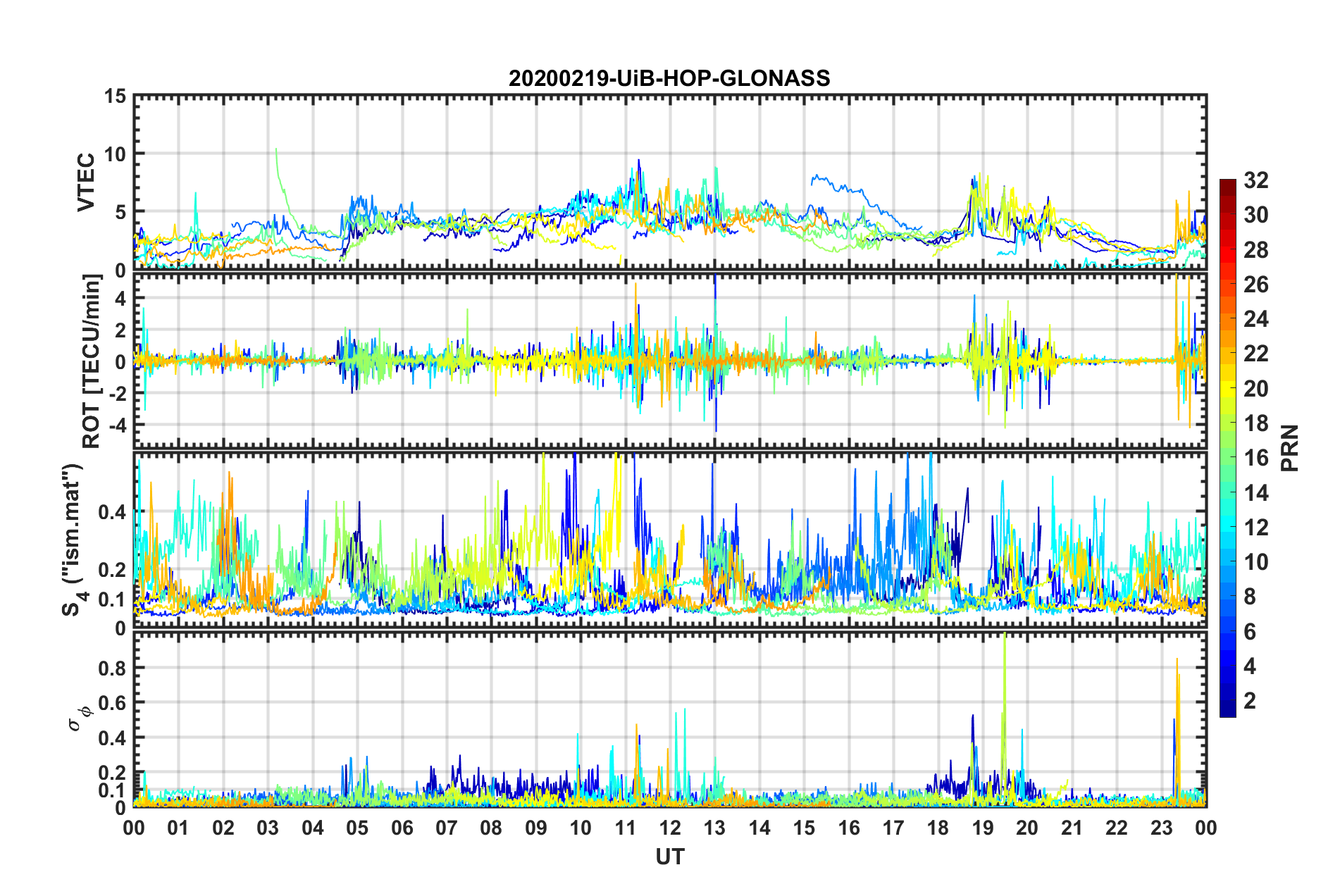
Task: Pick UT axis tick label "13"
Action: [714, 828]
